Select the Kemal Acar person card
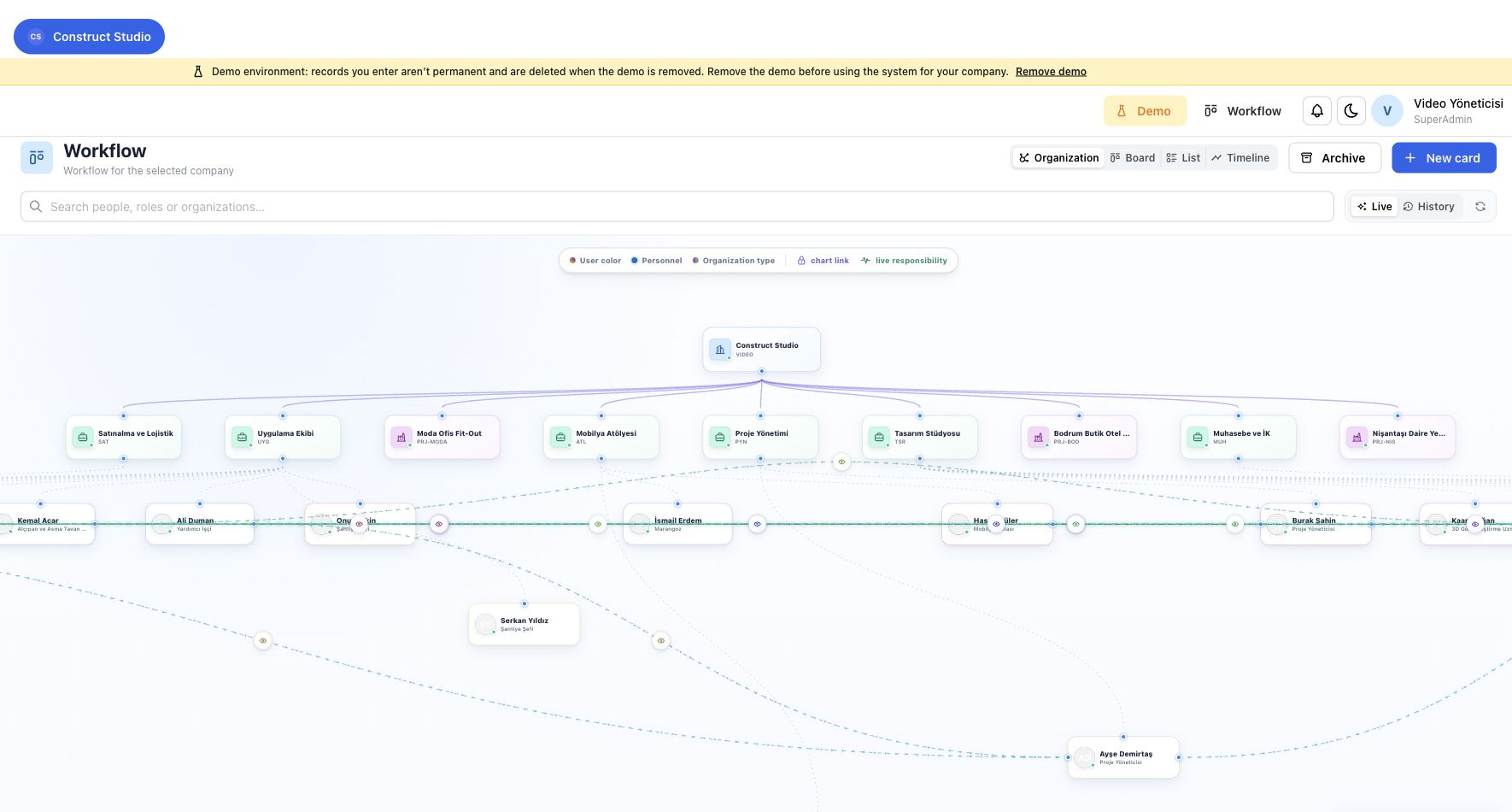 click(46, 524)
